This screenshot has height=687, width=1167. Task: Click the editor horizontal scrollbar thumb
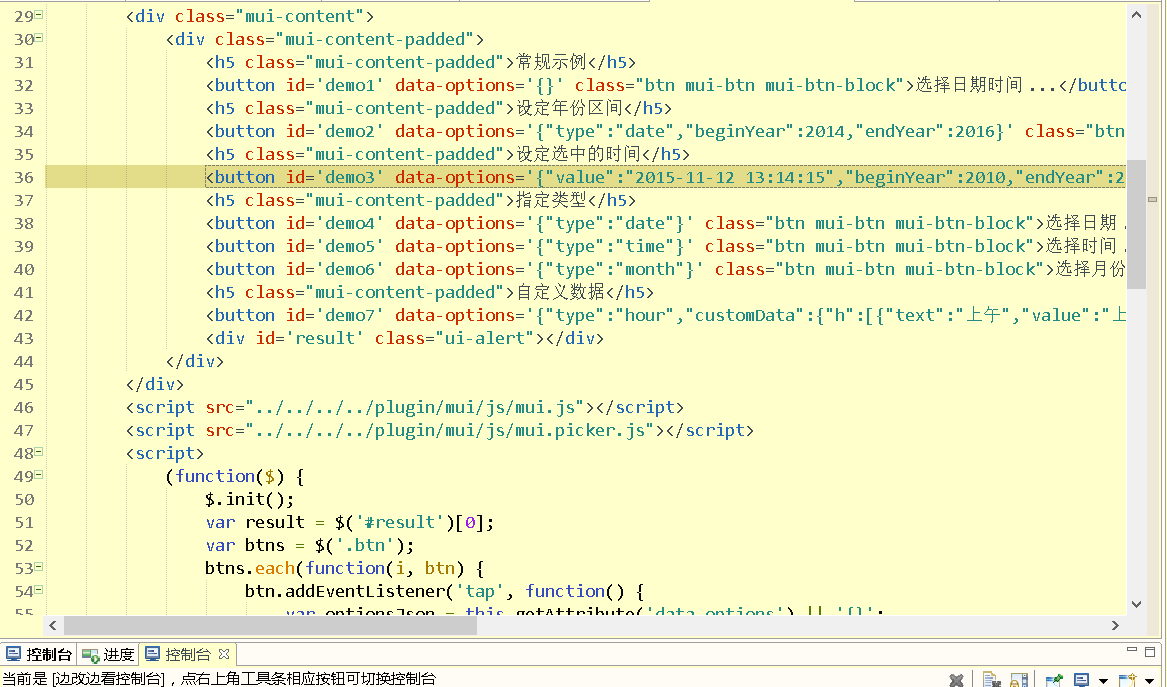pyautogui.click(x=270, y=625)
